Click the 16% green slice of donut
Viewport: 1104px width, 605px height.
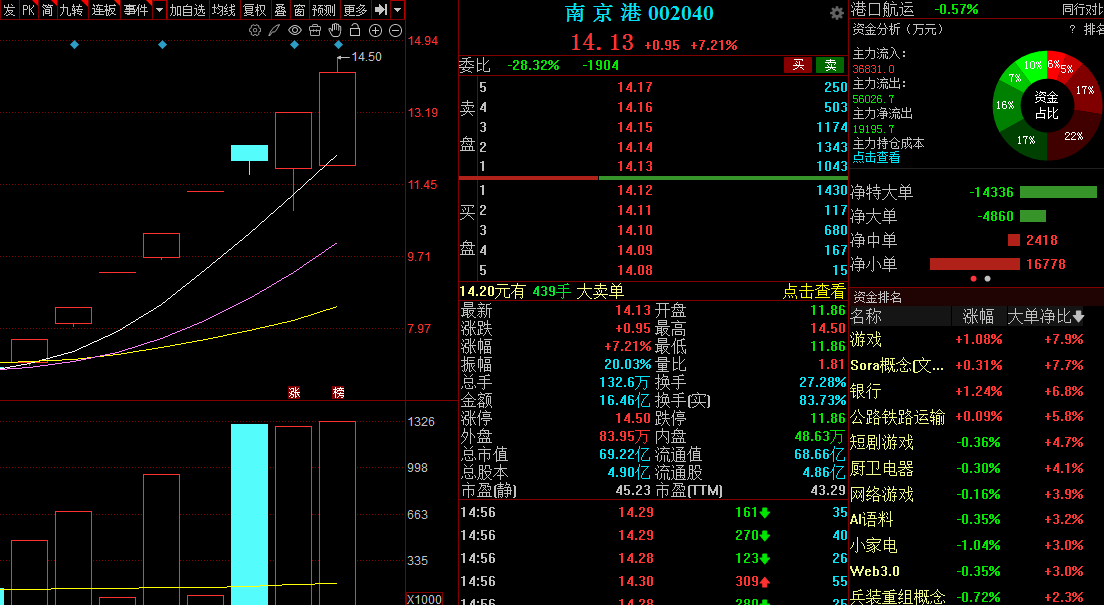pos(1005,105)
